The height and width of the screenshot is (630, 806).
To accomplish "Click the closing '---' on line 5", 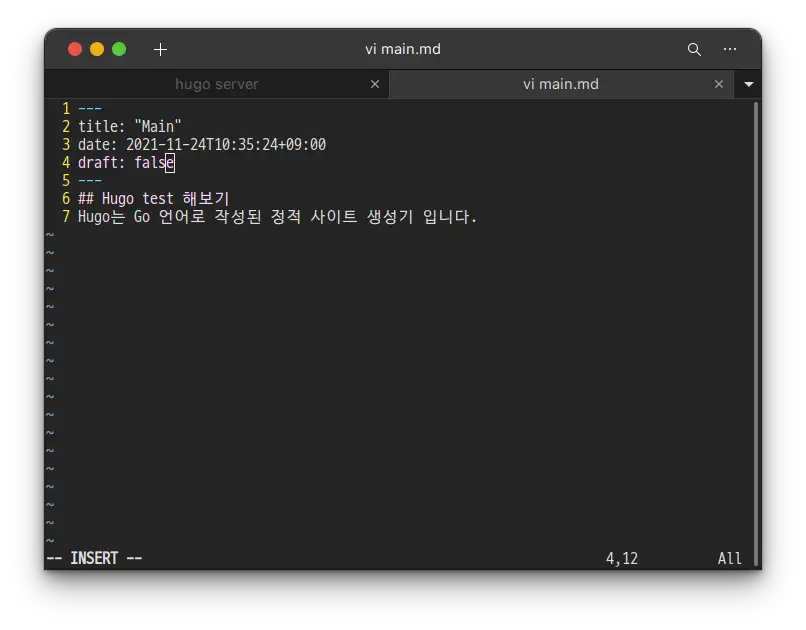I will click(x=89, y=180).
